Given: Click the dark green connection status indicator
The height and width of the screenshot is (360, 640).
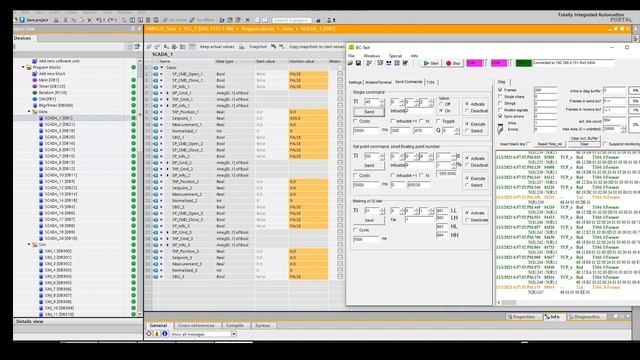Looking at the screenshot, I should [523, 63].
